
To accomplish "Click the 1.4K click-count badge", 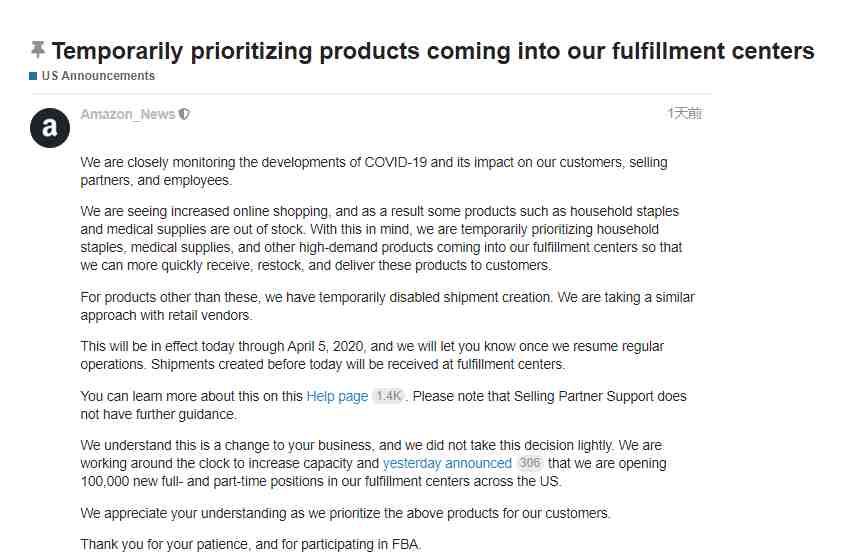I will (x=389, y=396).
